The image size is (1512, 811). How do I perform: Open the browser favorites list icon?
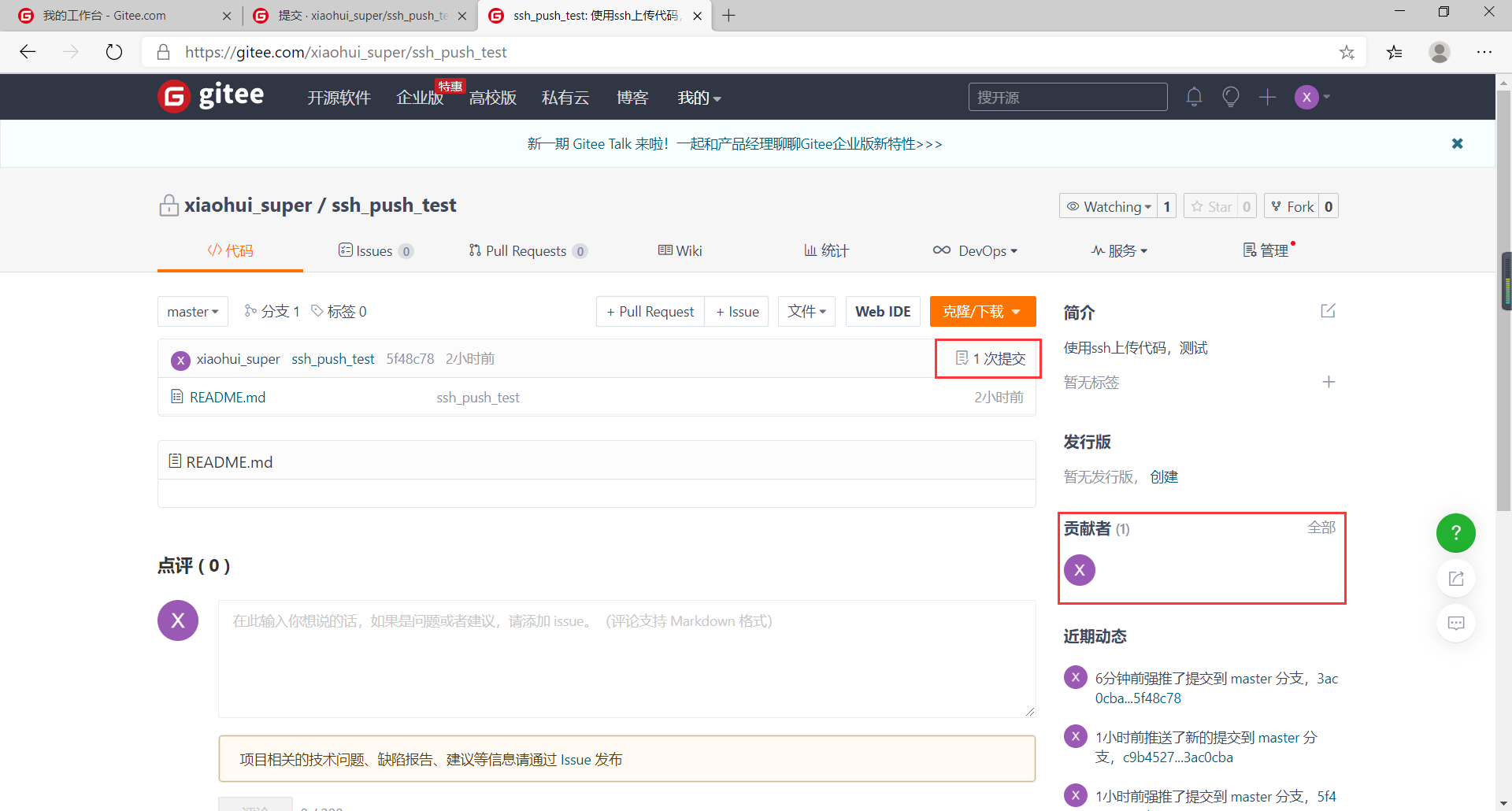tap(1394, 52)
